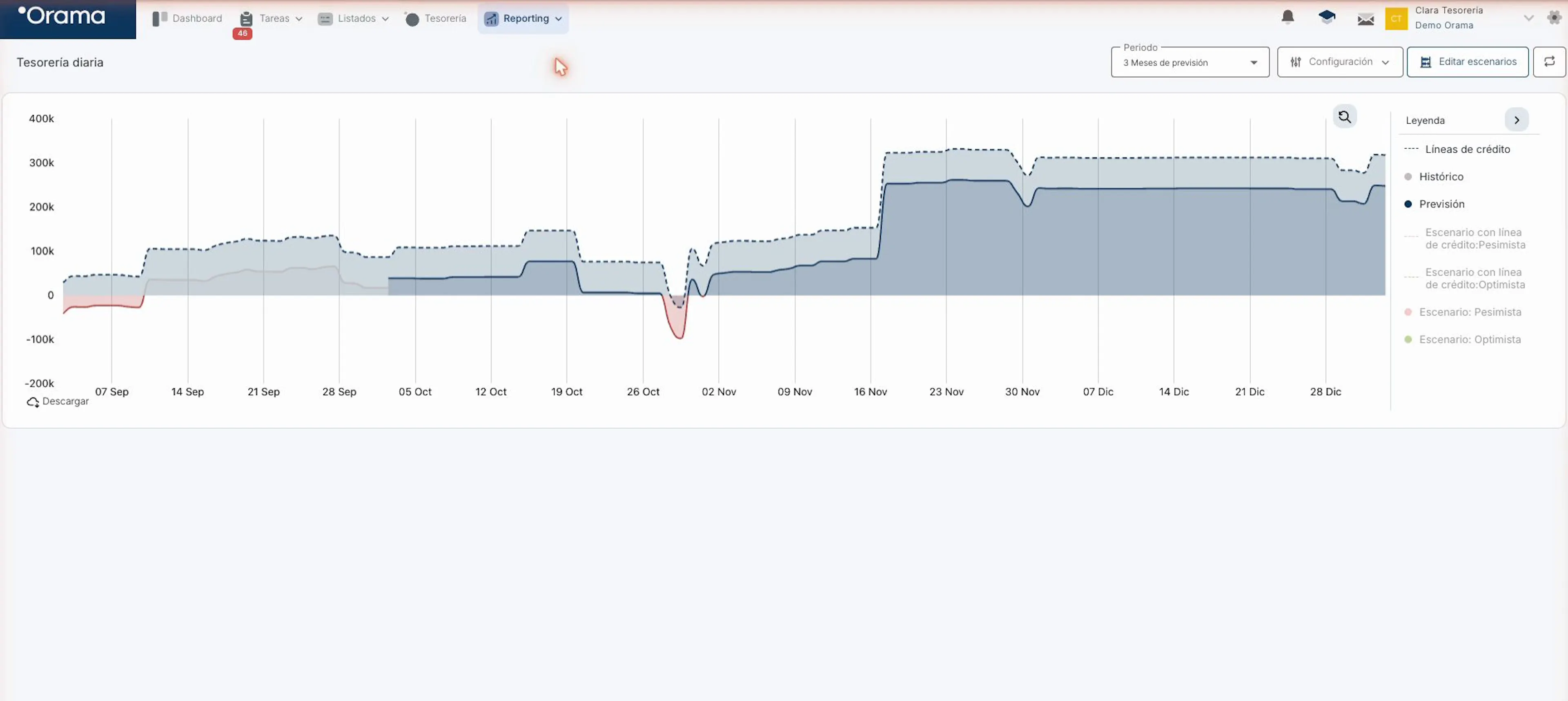
Task: Show Escenario con línea de crédito:Optimista
Action: coord(1465,278)
